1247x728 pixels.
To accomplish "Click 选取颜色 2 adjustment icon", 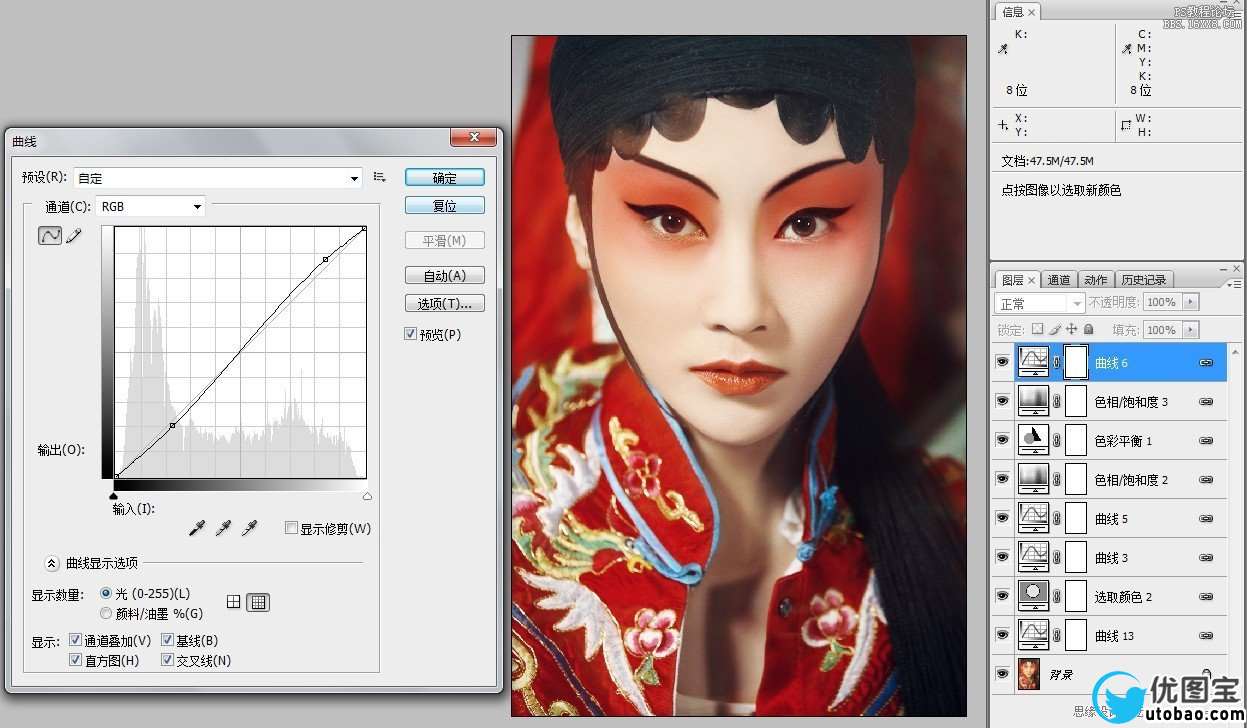I will tap(1033, 596).
